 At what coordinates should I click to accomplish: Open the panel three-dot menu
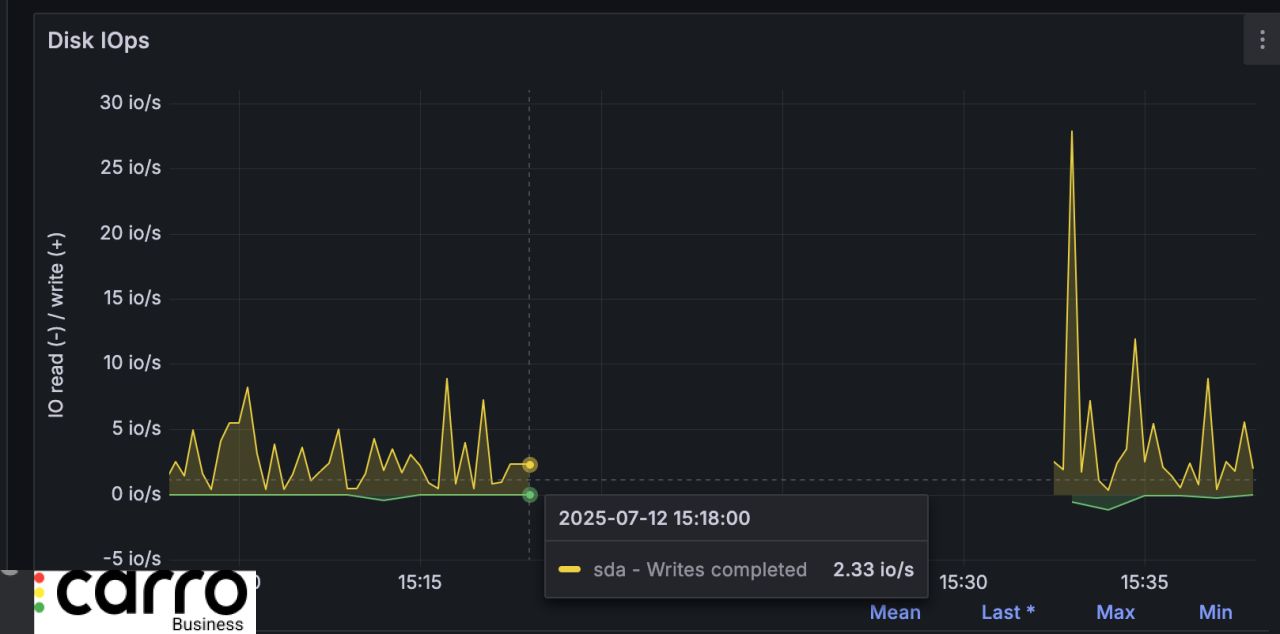[1260, 40]
